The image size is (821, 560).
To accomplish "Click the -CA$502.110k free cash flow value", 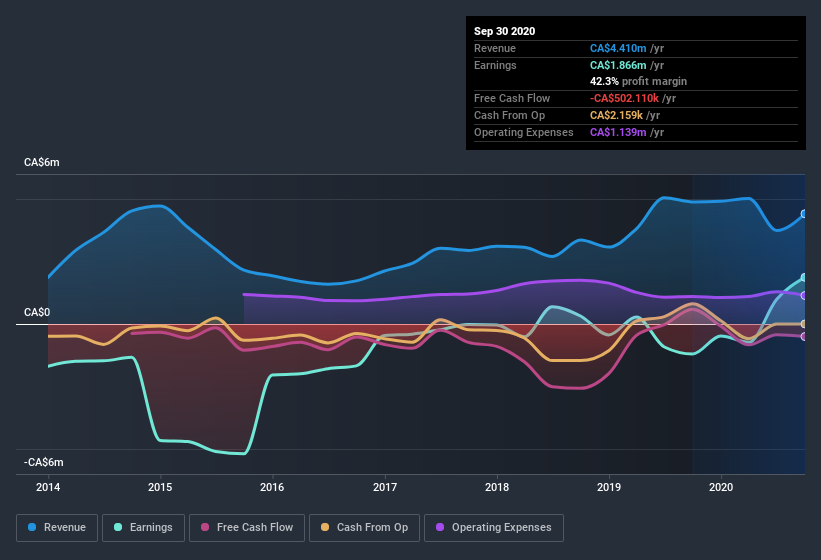I will [624, 98].
